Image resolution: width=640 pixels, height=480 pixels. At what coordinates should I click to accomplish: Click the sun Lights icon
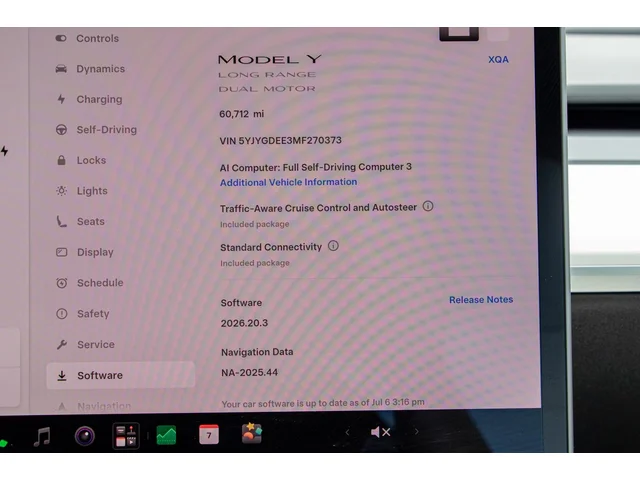pyautogui.click(x=62, y=191)
